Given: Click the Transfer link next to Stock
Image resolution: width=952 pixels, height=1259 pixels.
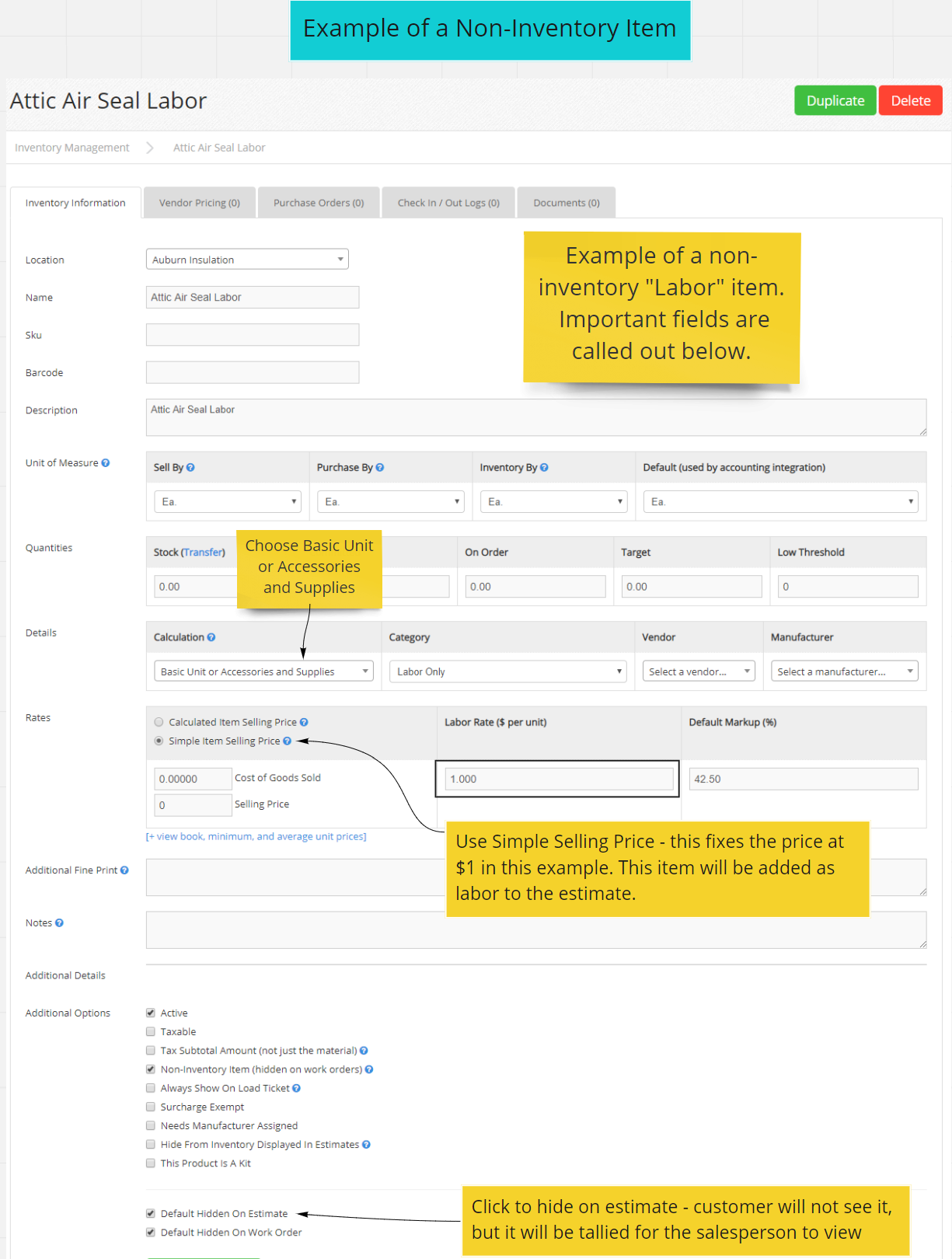Looking at the screenshot, I should coord(203,553).
